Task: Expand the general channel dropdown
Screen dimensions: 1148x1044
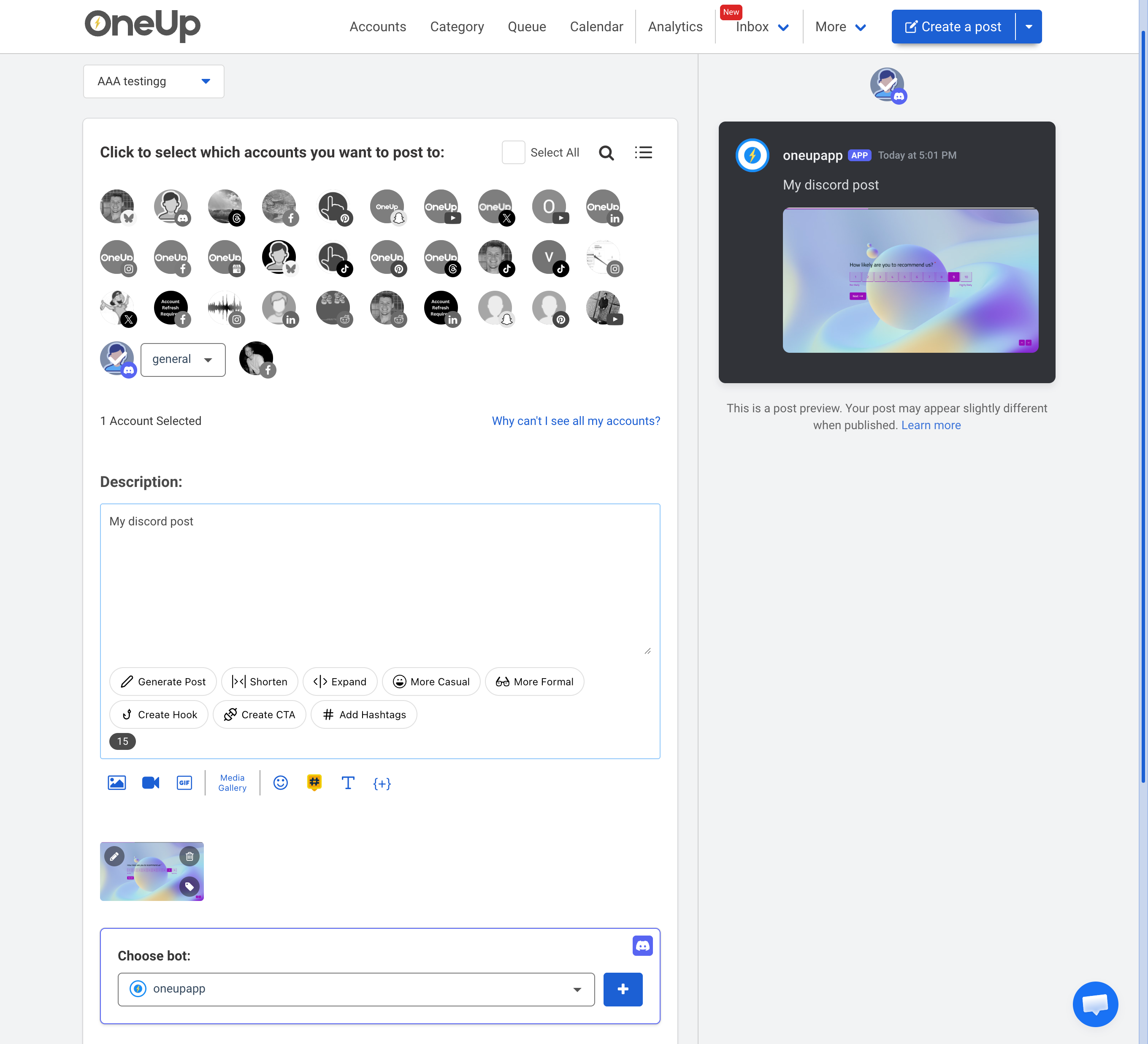Action: [x=183, y=359]
